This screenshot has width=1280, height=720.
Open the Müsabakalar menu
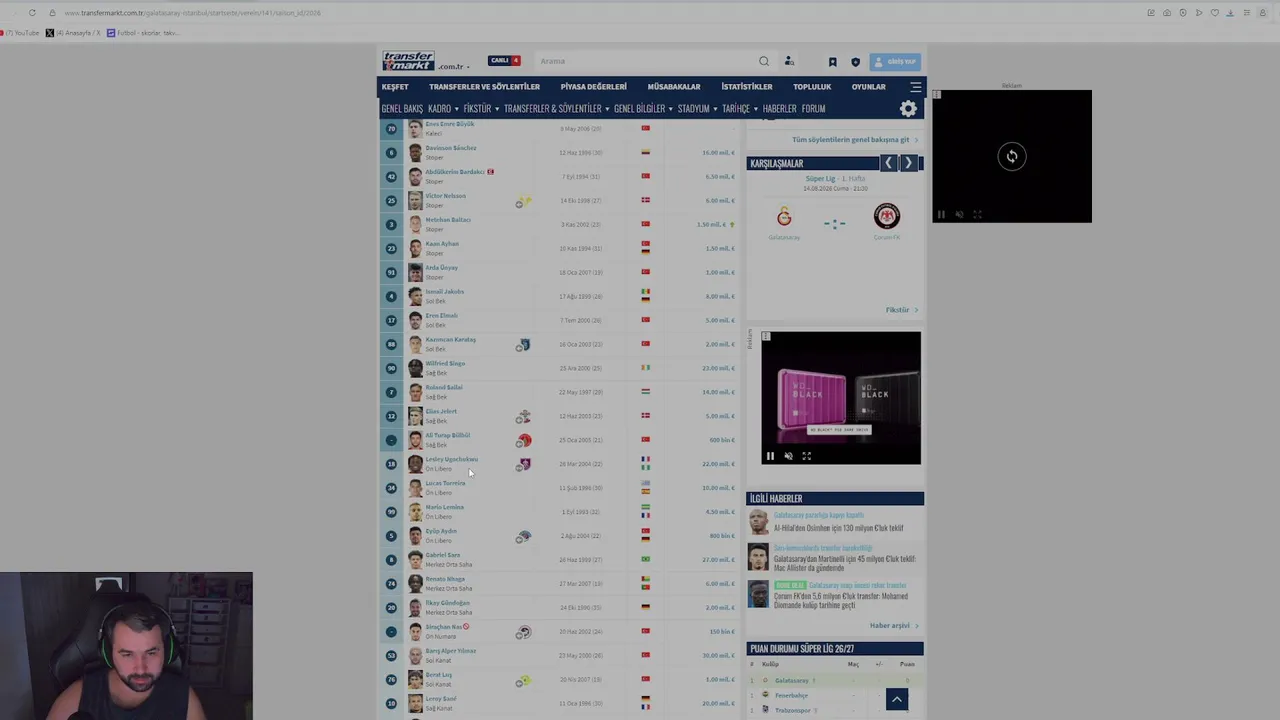click(674, 87)
